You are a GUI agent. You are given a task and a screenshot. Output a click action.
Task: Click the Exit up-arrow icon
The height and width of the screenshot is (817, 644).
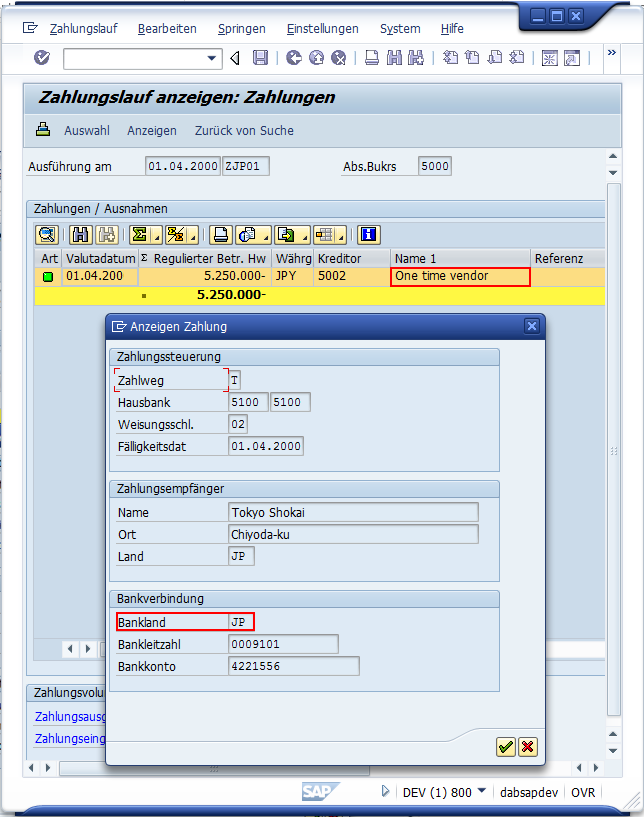316,57
